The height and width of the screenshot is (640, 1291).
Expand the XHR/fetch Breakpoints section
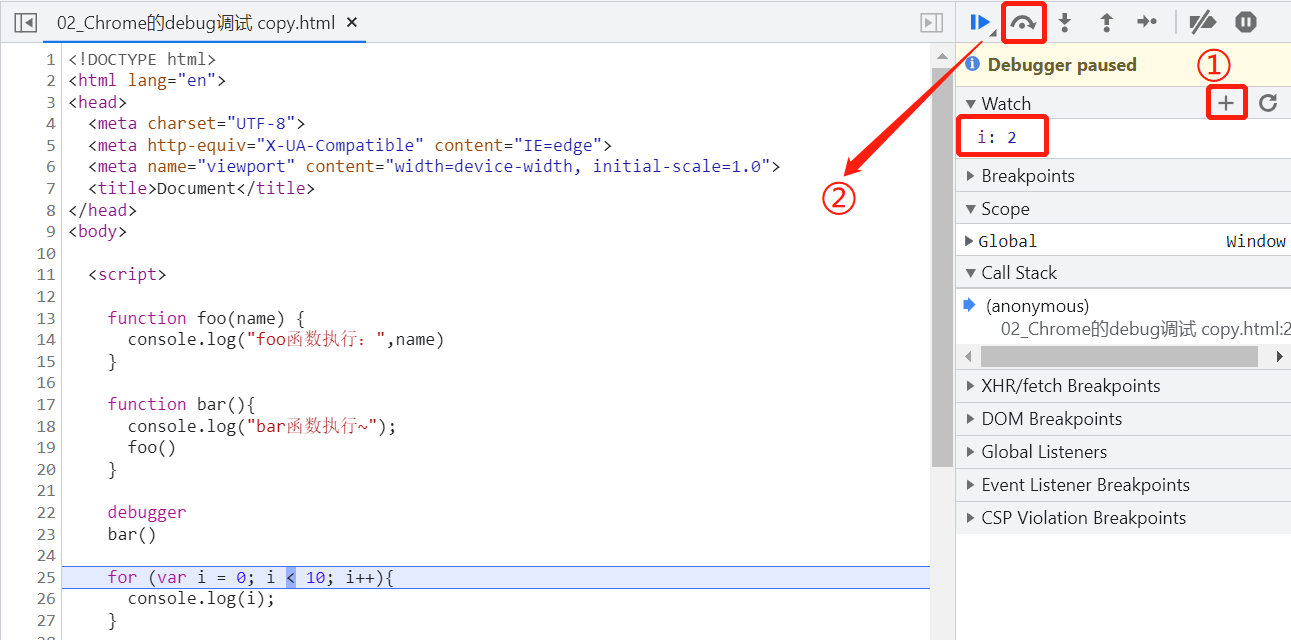pos(1070,386)
